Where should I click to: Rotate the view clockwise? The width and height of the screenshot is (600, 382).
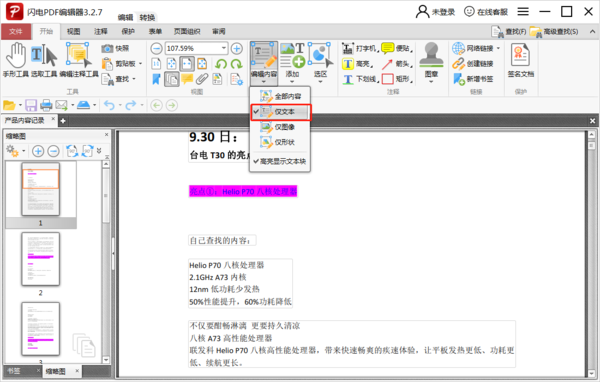pyautogui.click(x=236, y=64)
